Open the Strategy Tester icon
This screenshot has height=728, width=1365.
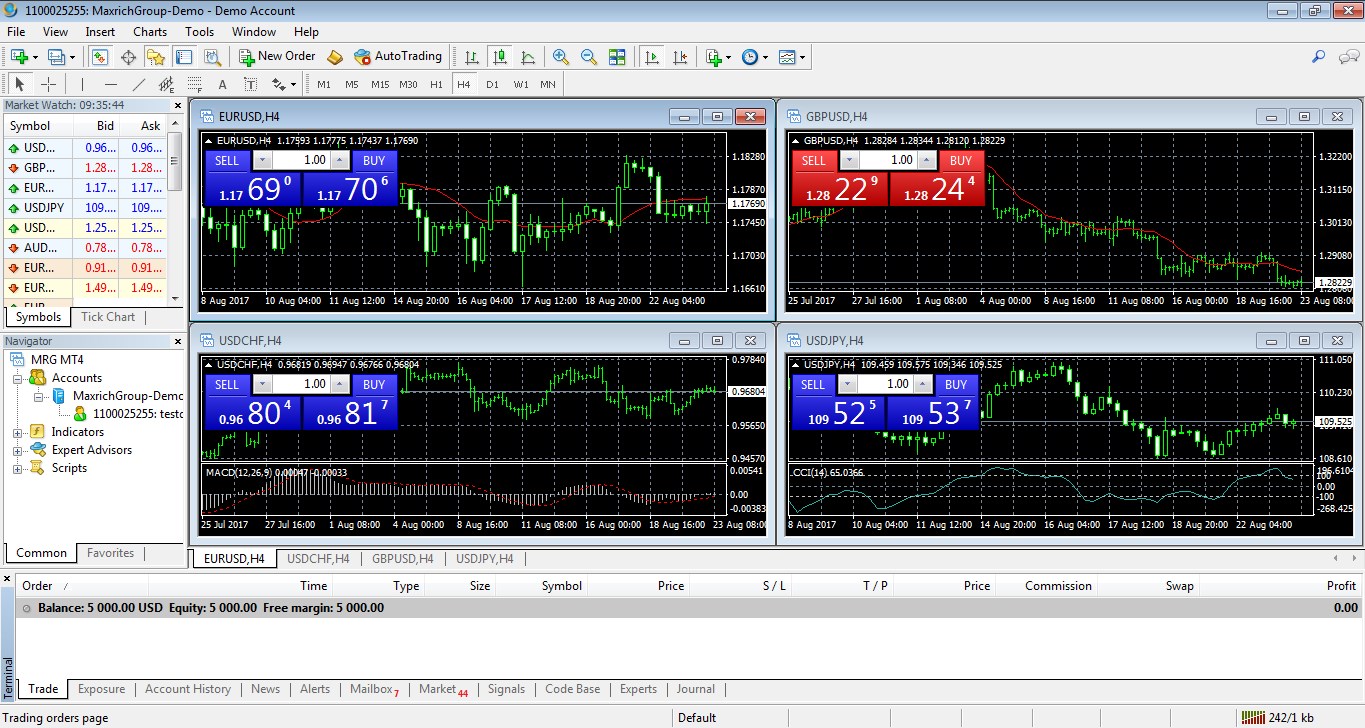pos(211,57)
